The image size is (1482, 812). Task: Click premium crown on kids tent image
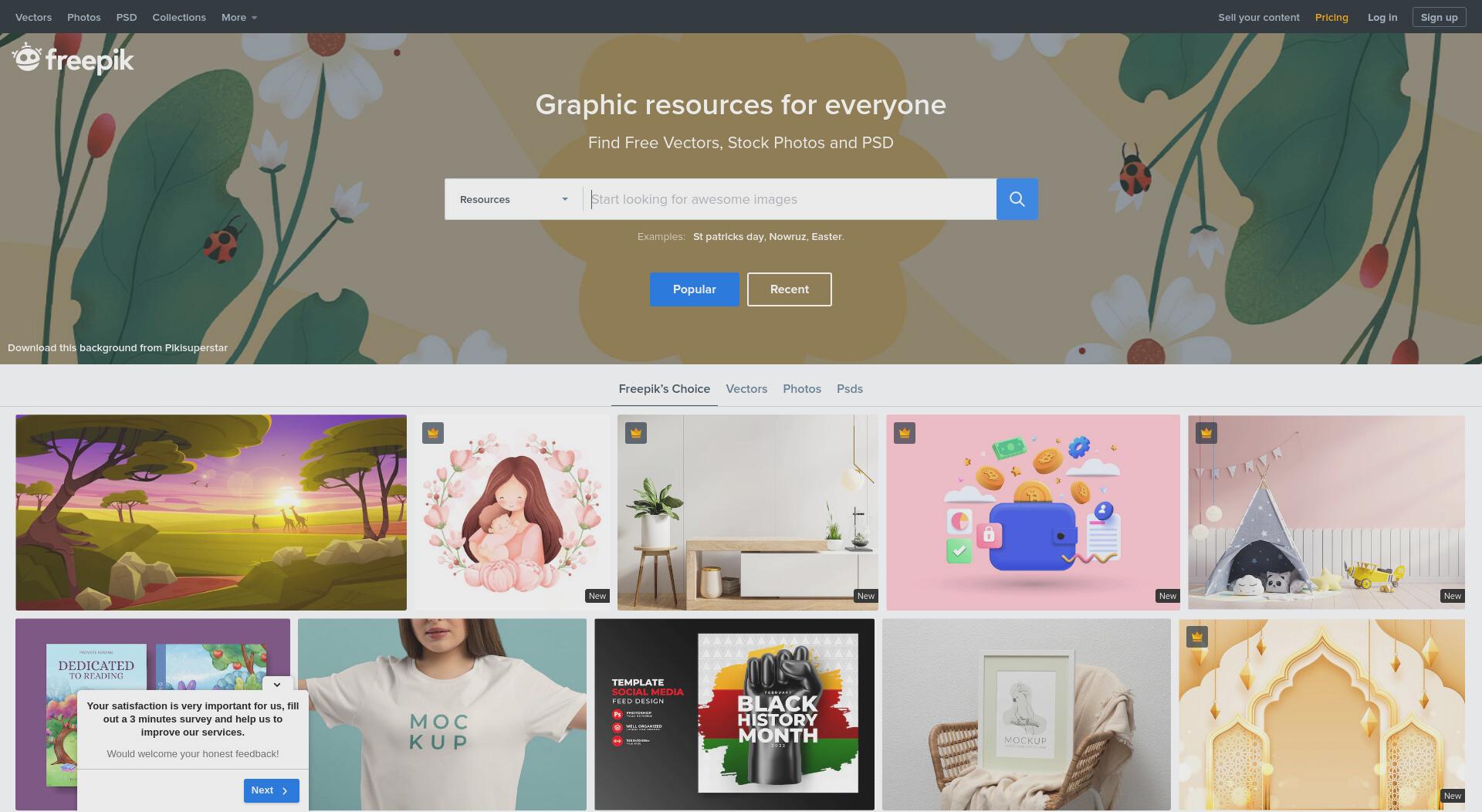(1206, 433)
